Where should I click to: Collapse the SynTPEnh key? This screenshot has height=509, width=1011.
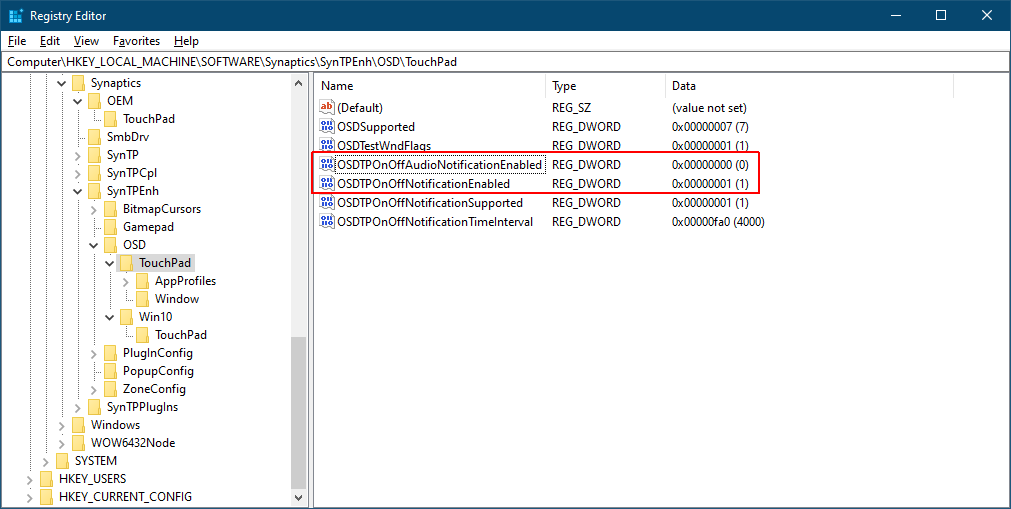click(77, 192)
